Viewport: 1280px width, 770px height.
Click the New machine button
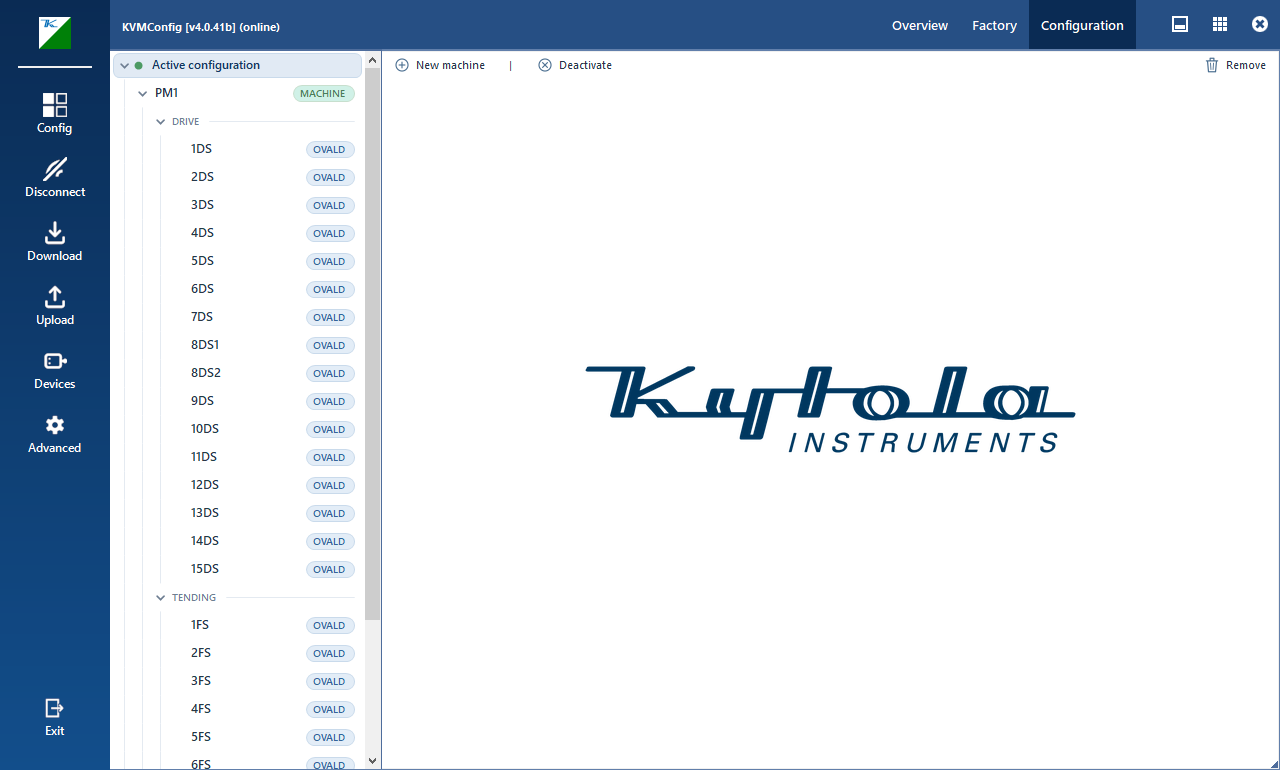point(440,65)
